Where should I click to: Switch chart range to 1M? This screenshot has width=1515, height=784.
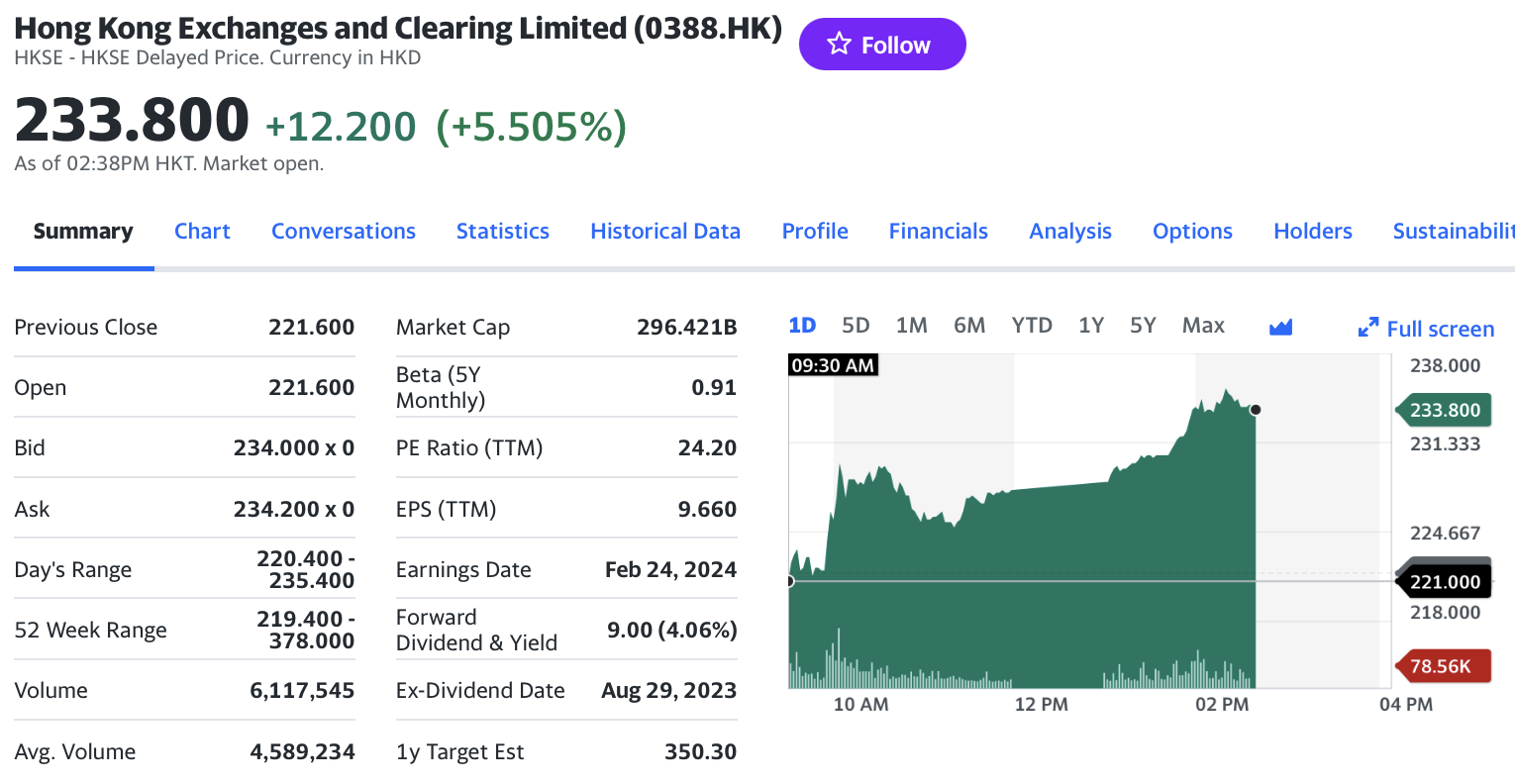pyautogui.click(x=911, y=326)
